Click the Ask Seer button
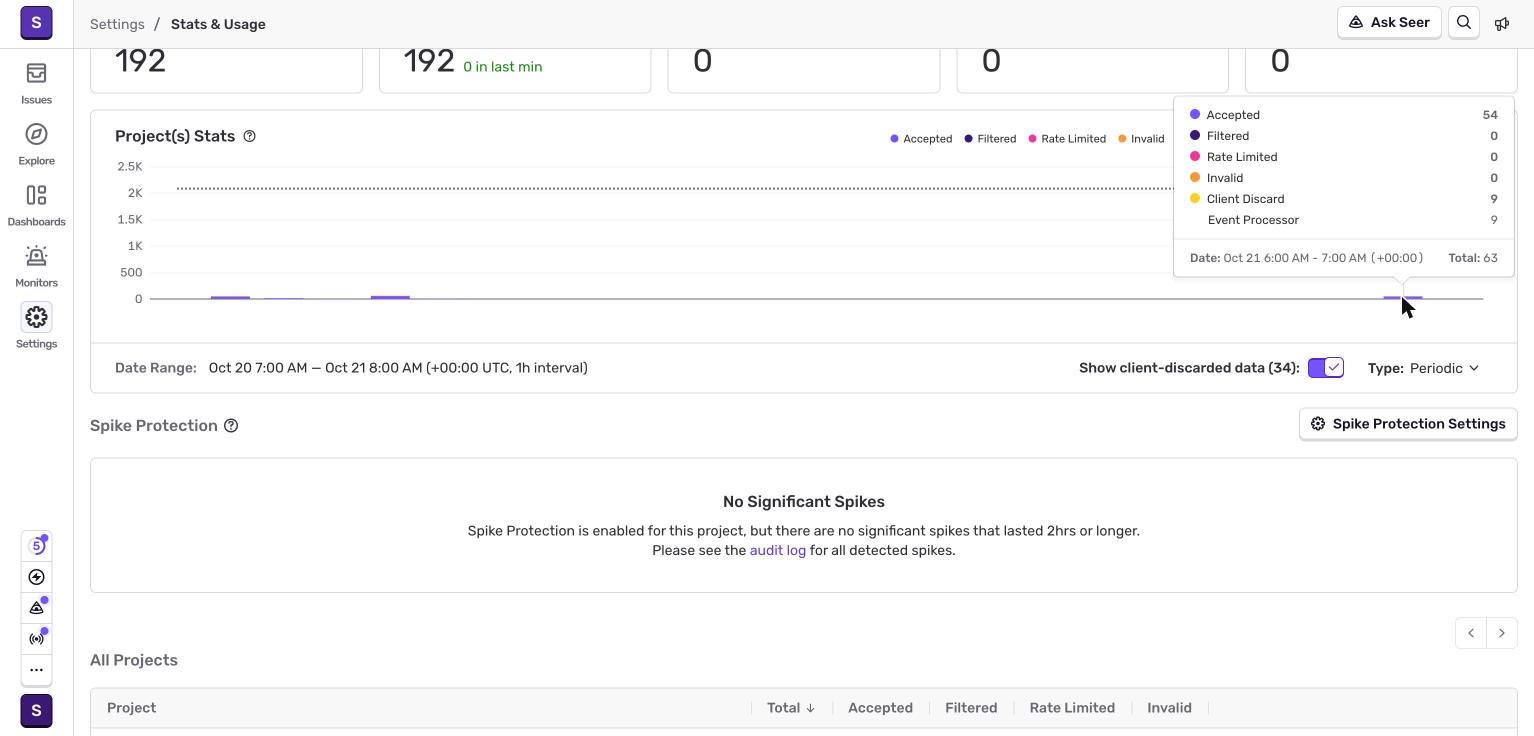Viewport: 1534px width, 736px height. (1389, 23)
